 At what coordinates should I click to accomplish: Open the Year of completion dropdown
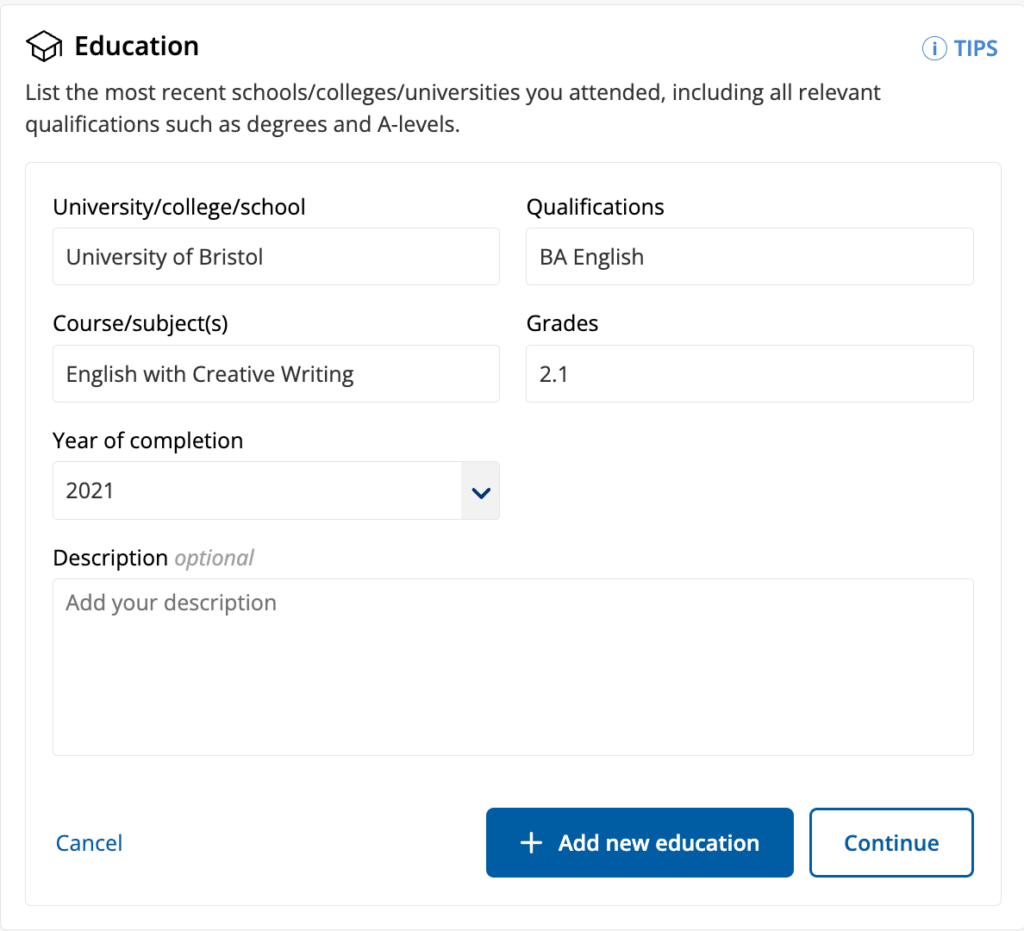pos(276,491)
